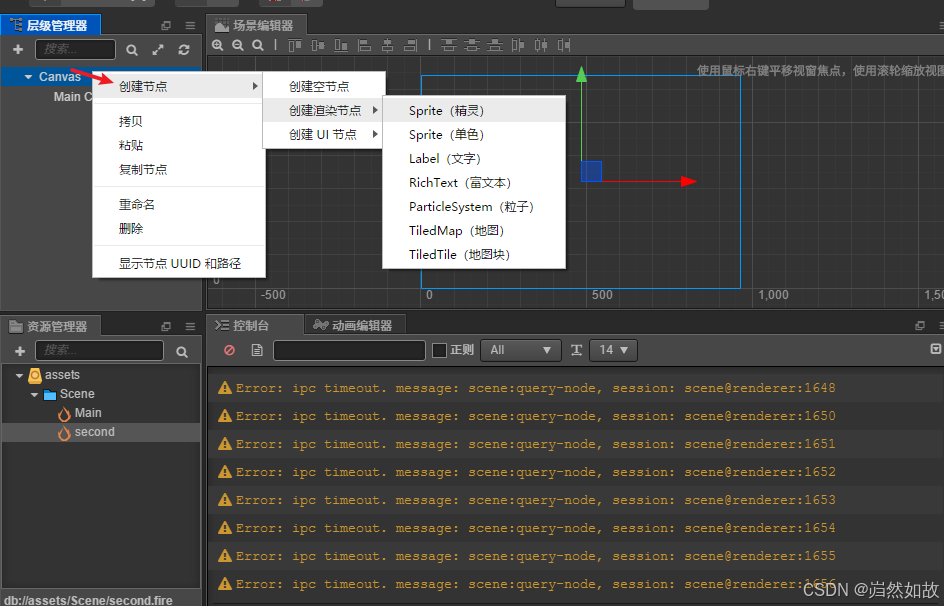The image size is (944, 606).
Task: Choose Label (文字) node
Action: 474,159
